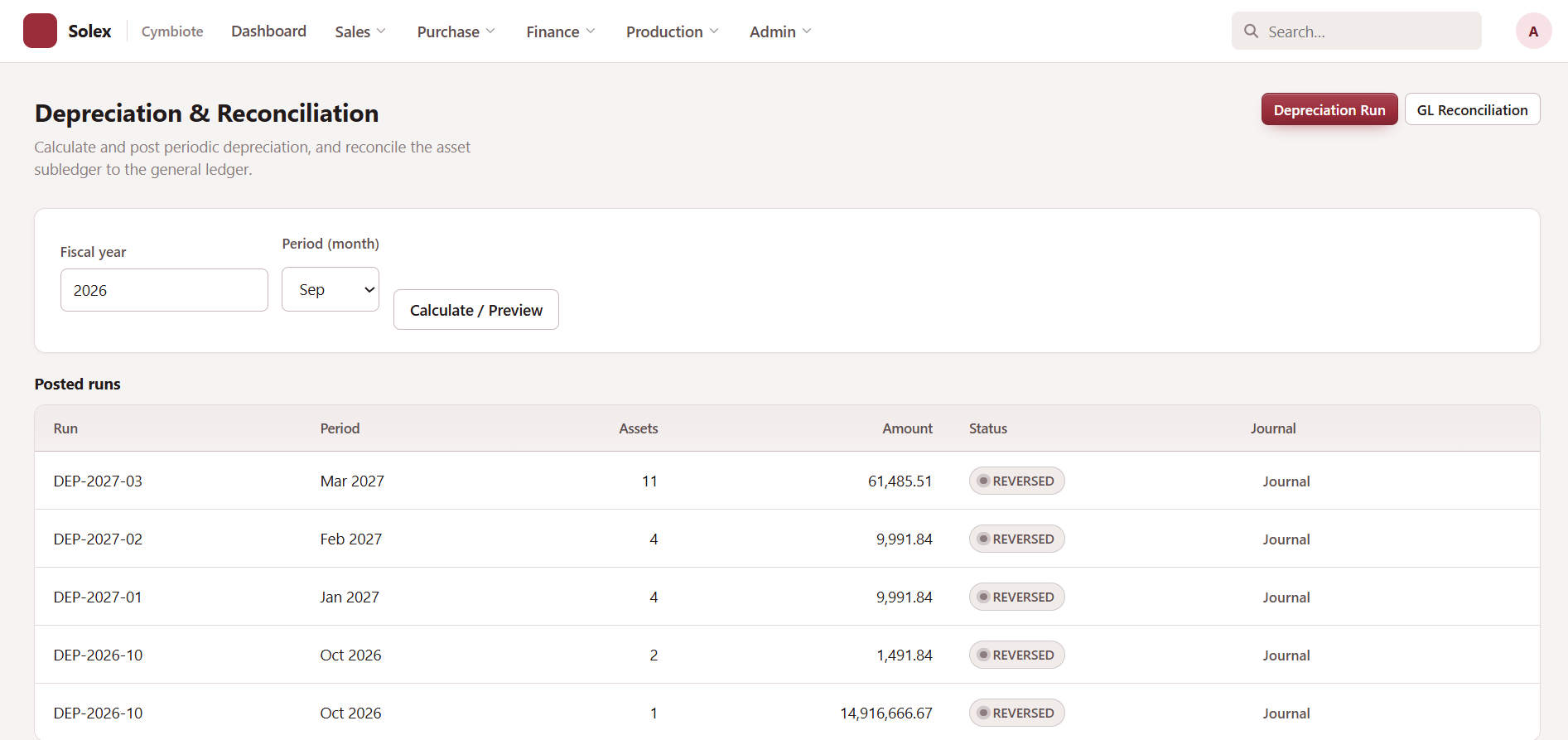Open Journal link for DEP-2027-03
Image resolution: width=1568 pixels, height=740 pixels.
point(1286,481)
